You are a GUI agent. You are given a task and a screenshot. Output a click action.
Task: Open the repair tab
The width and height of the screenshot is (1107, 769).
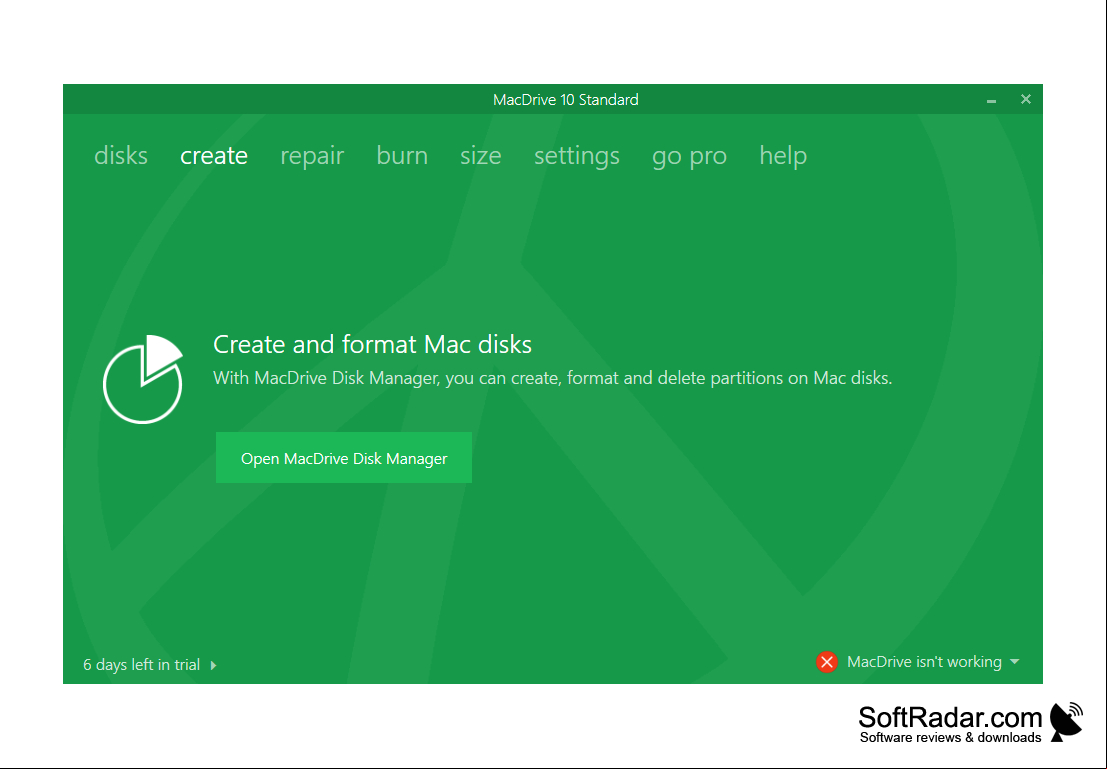312,156
